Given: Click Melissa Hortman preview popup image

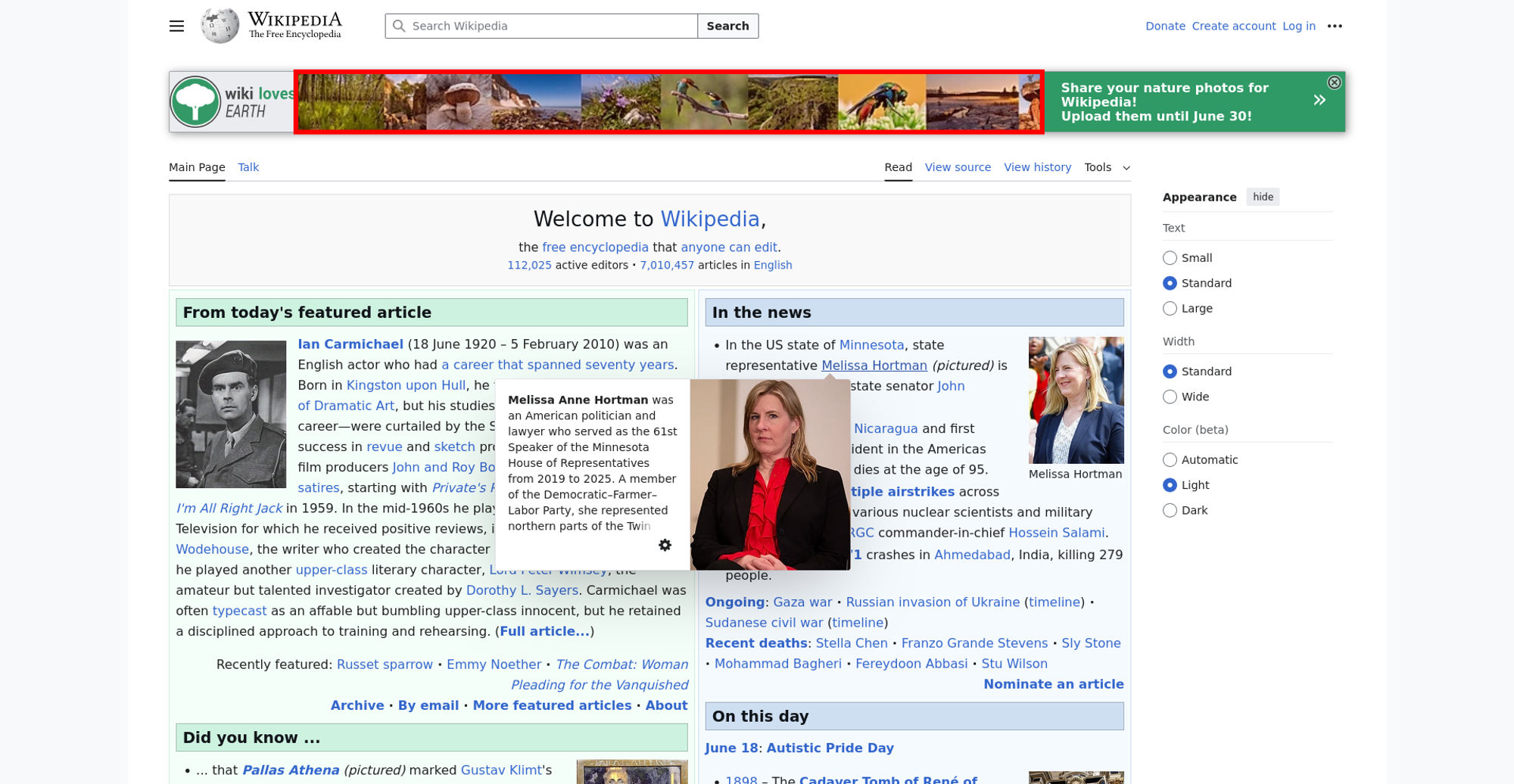Looking at the screenshot, I should [x=770, y=474].
